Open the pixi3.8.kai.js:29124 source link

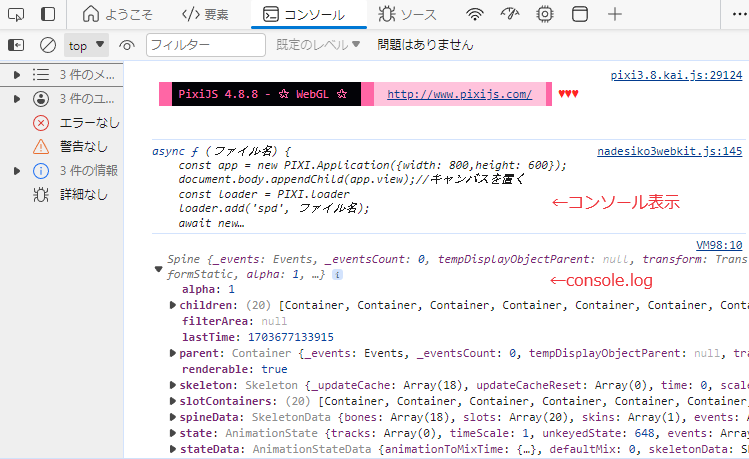[676, 75]
